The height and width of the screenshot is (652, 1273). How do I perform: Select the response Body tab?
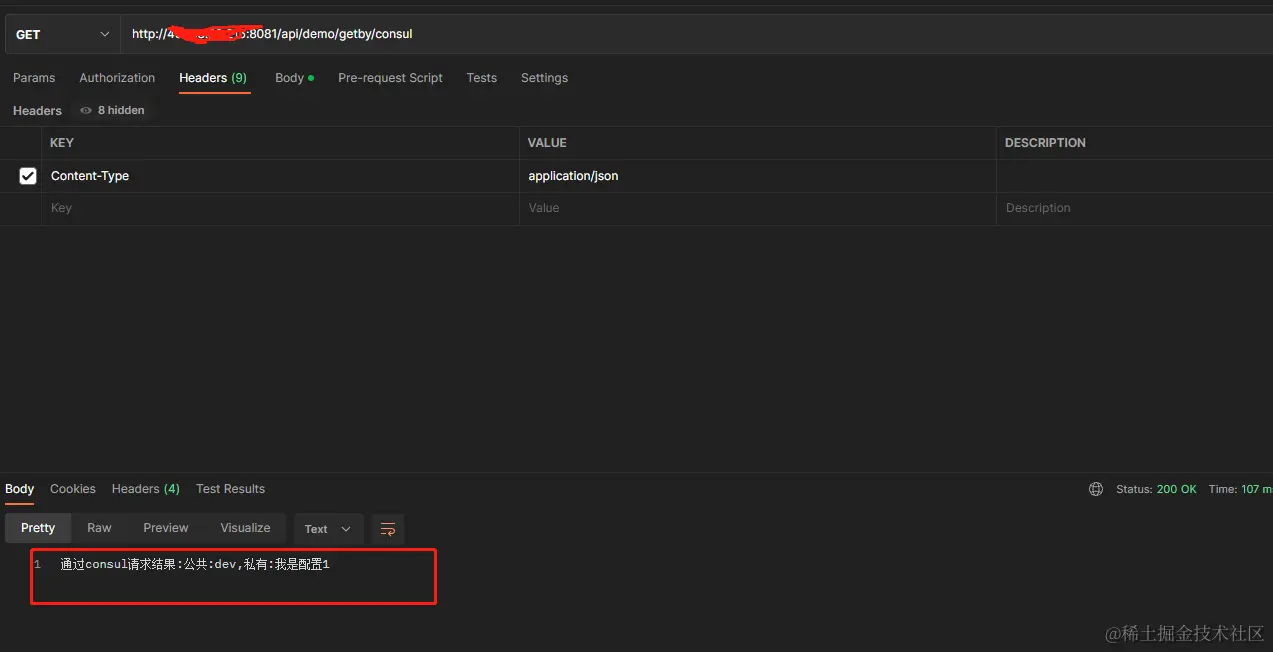click(19, 489)
